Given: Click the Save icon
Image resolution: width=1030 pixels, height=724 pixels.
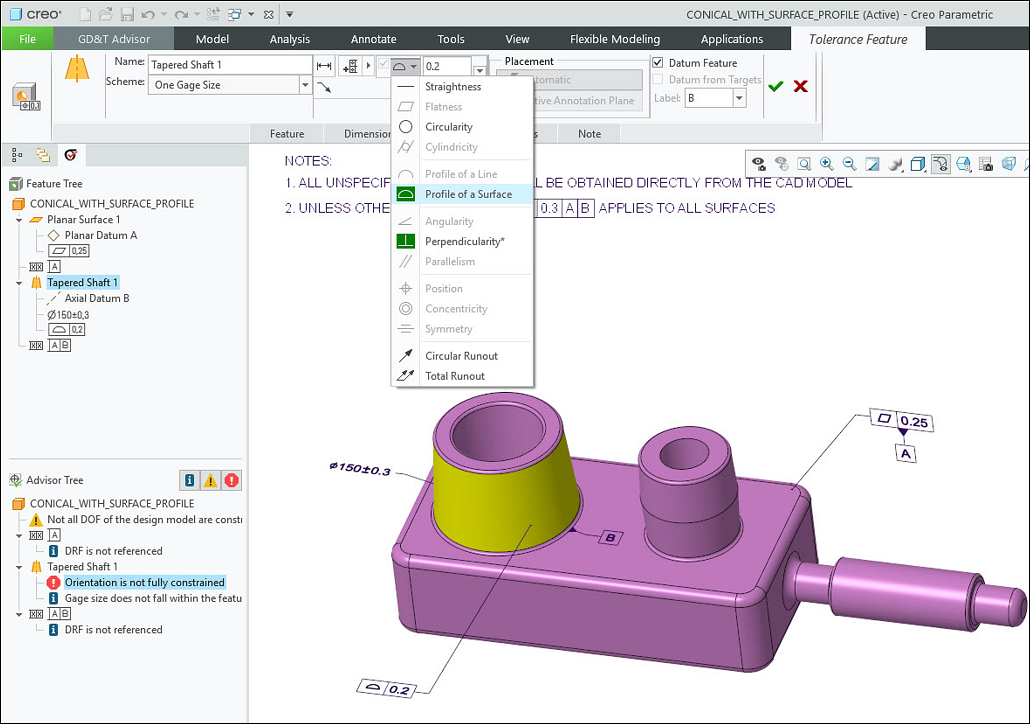Looking at the screenshot, I should click(x=127, y=14).
